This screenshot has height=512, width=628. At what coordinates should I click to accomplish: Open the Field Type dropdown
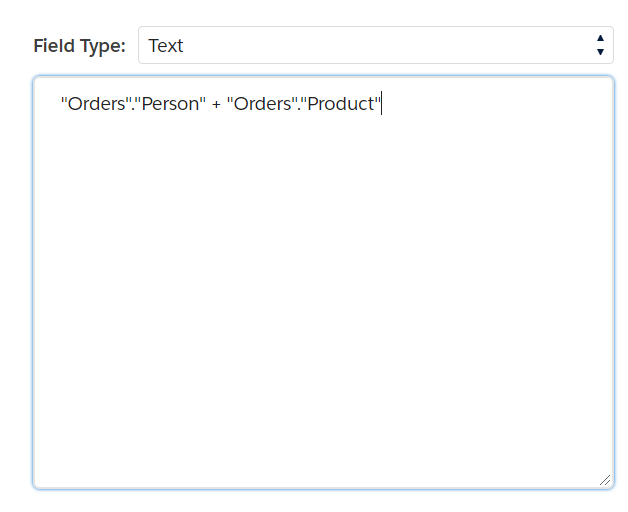click(376, 45)
